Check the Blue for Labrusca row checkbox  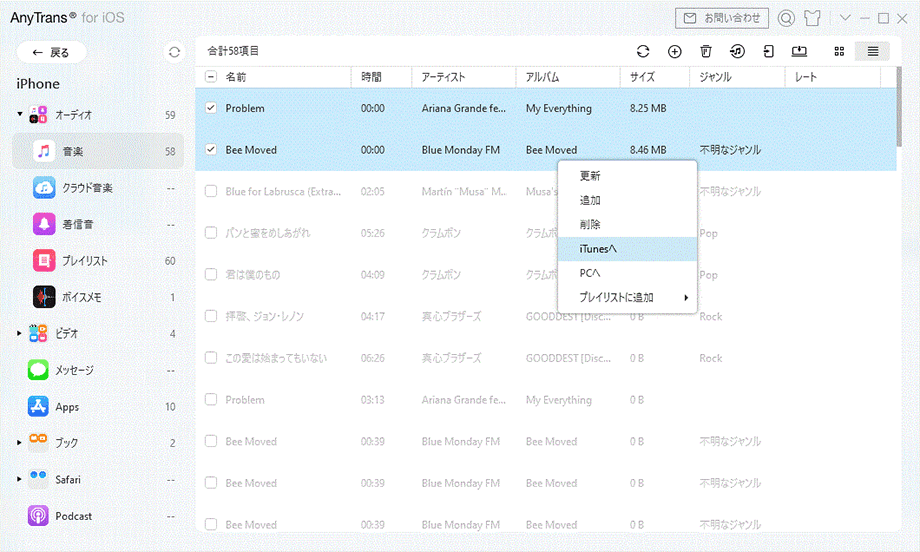pos(211,191)
